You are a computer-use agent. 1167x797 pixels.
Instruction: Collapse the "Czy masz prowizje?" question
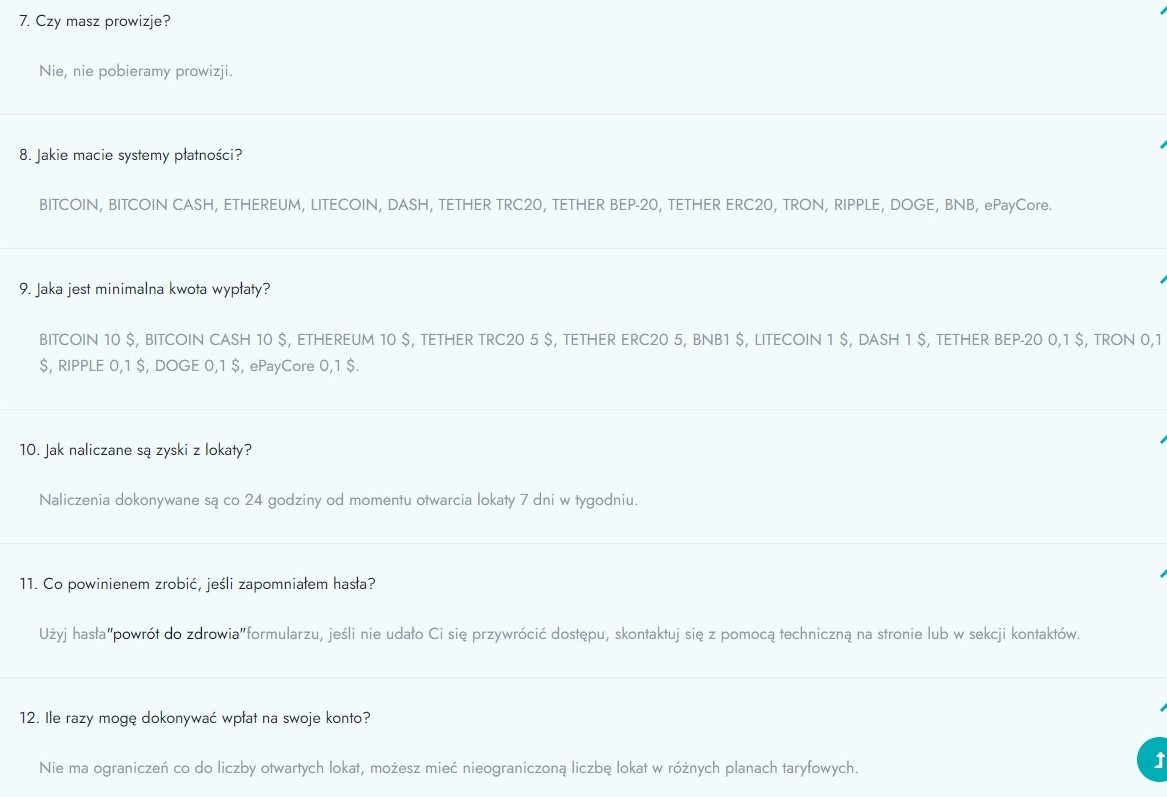[95, 21]
